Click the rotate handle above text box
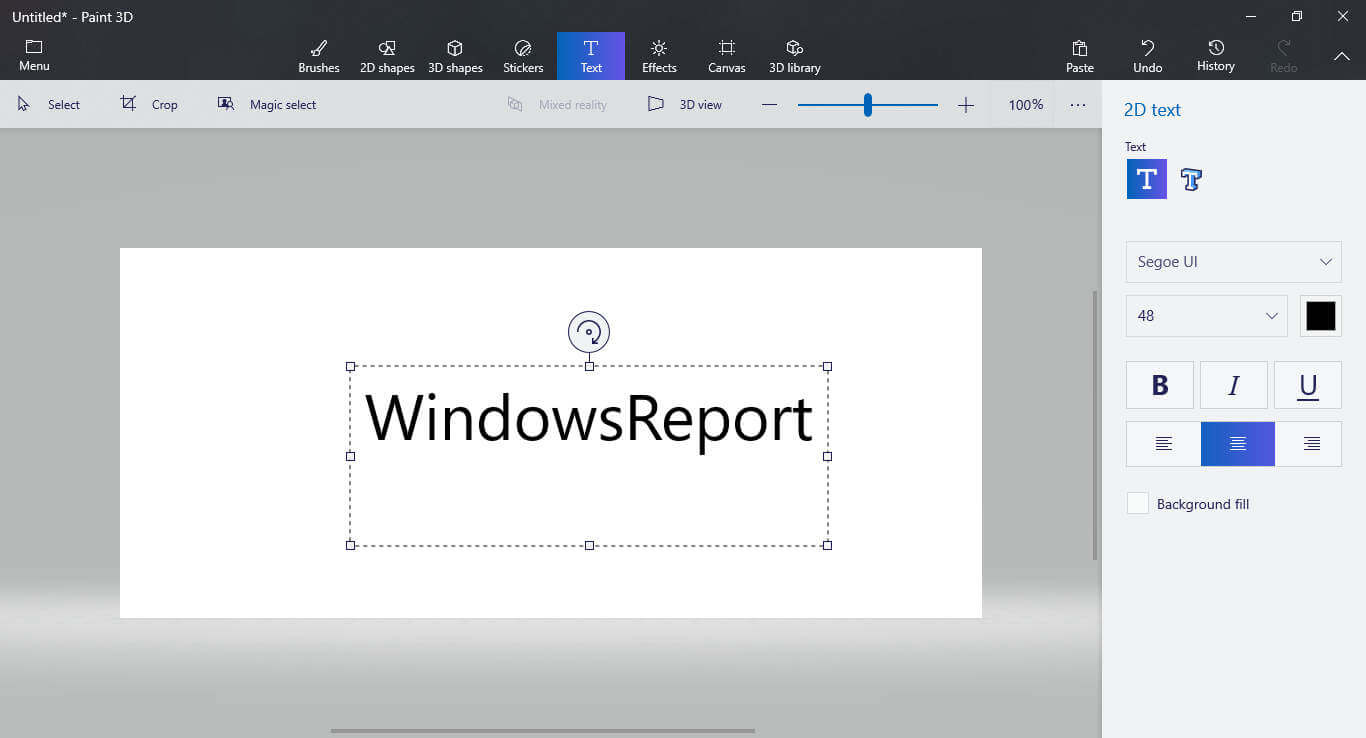This screenshot has width=1366, height=738. coord(589,332)
